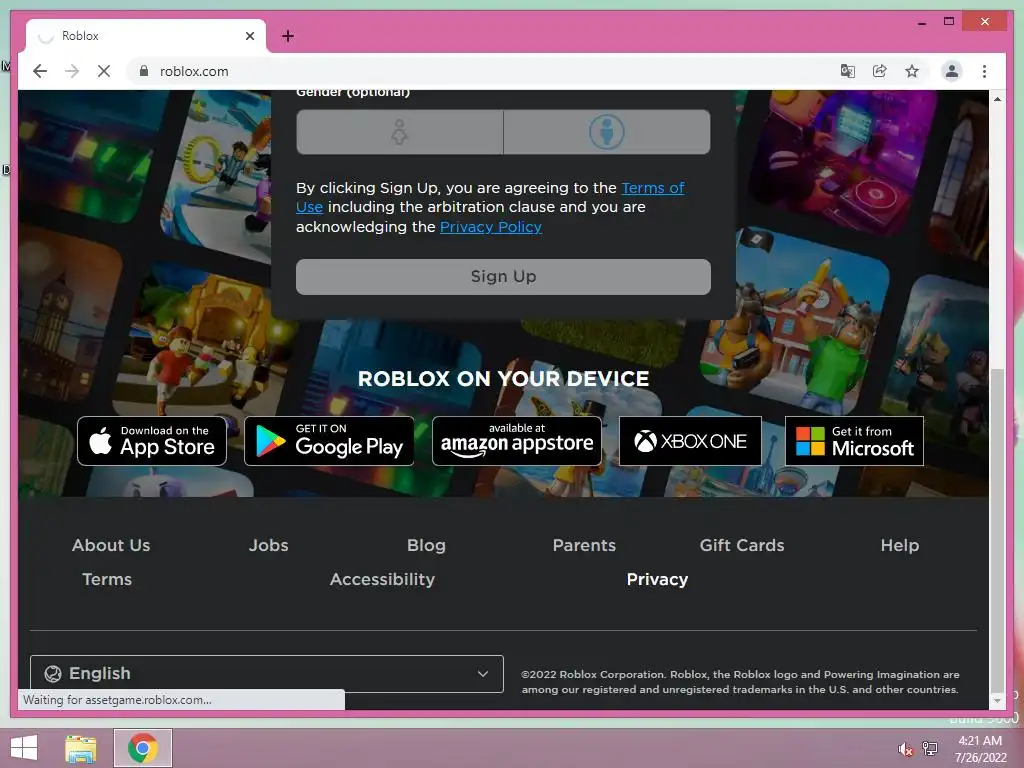Click the Chrome taskbar icon
The image size is (1024, 768).
point(142,748)
